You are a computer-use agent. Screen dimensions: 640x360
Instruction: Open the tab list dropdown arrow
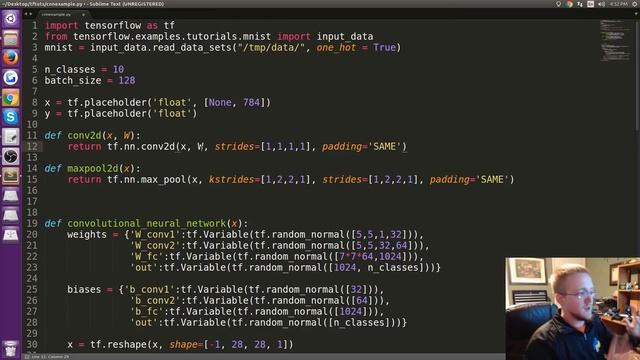pyautogui.click(x=635, y=14)
